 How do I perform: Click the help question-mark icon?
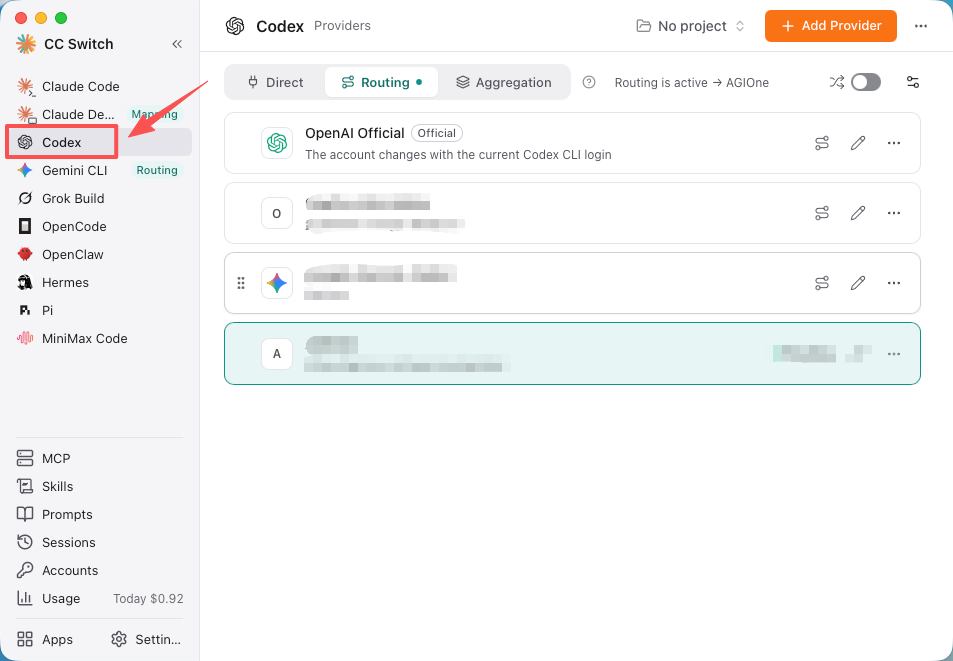[x=588, y=82]
